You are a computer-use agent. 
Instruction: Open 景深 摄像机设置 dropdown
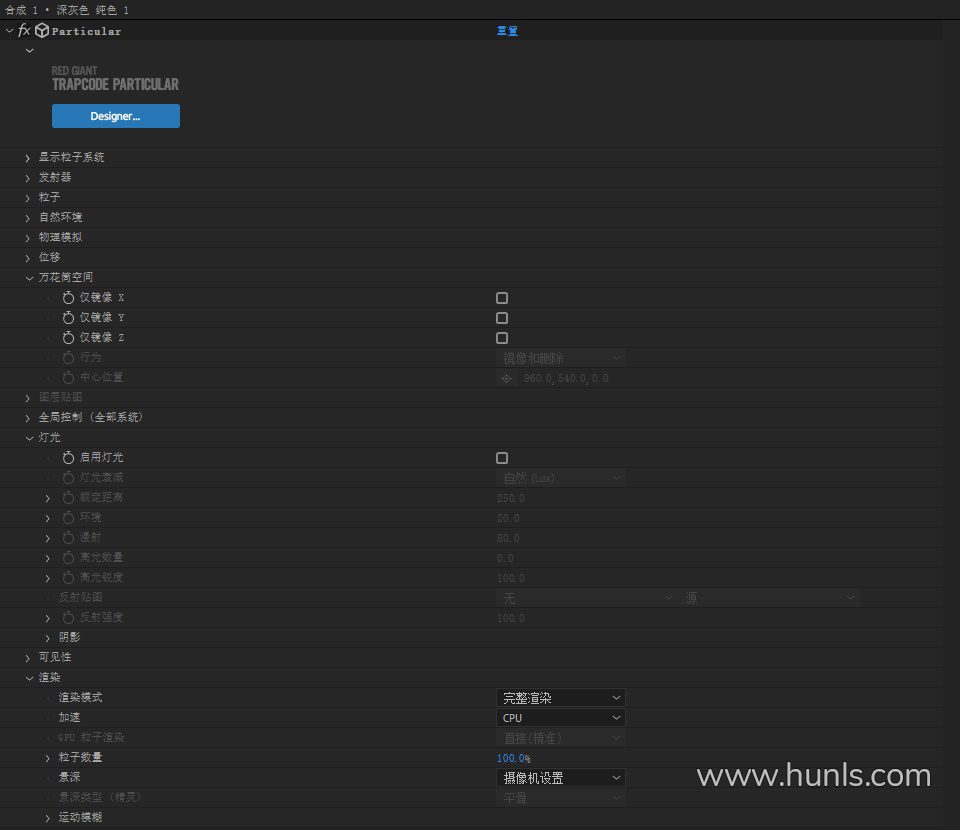click(560, 777)
